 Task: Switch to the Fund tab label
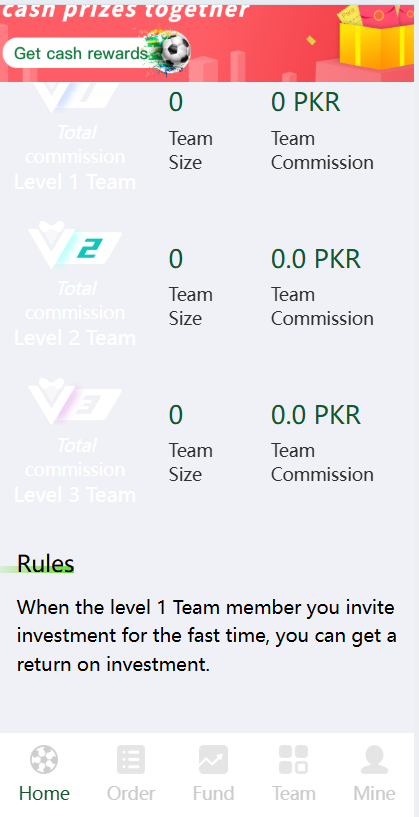click(213, 794)
